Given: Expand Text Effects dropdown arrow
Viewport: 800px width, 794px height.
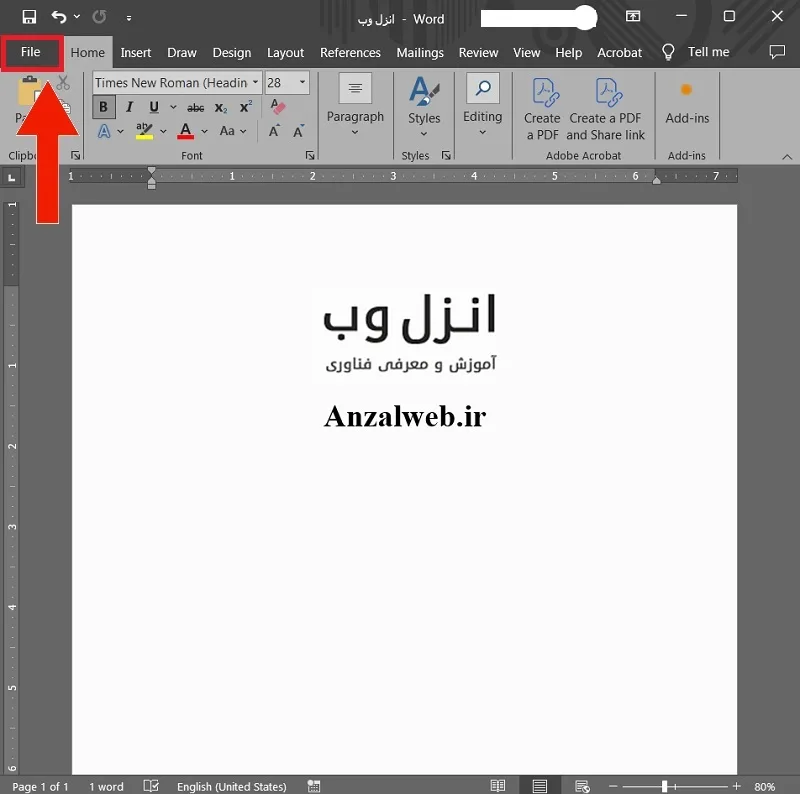Looking at the screenshot, I should (x=120, y=131).
